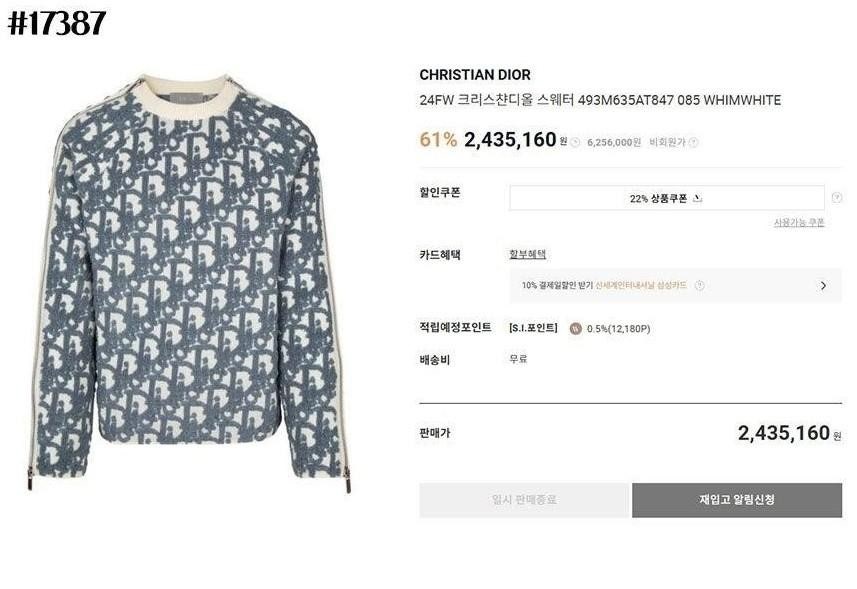
Task: Click the round S.I. point badge icon
Action: [576, 328]
